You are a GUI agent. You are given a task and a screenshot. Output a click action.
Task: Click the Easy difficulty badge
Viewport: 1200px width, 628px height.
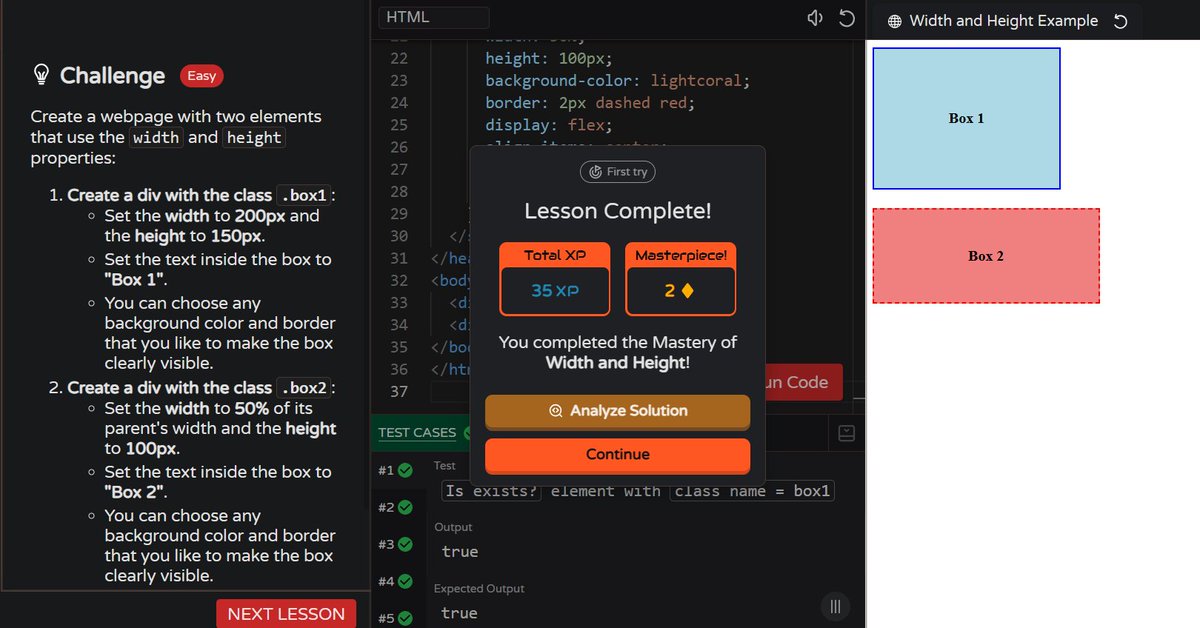coord(203,75)
